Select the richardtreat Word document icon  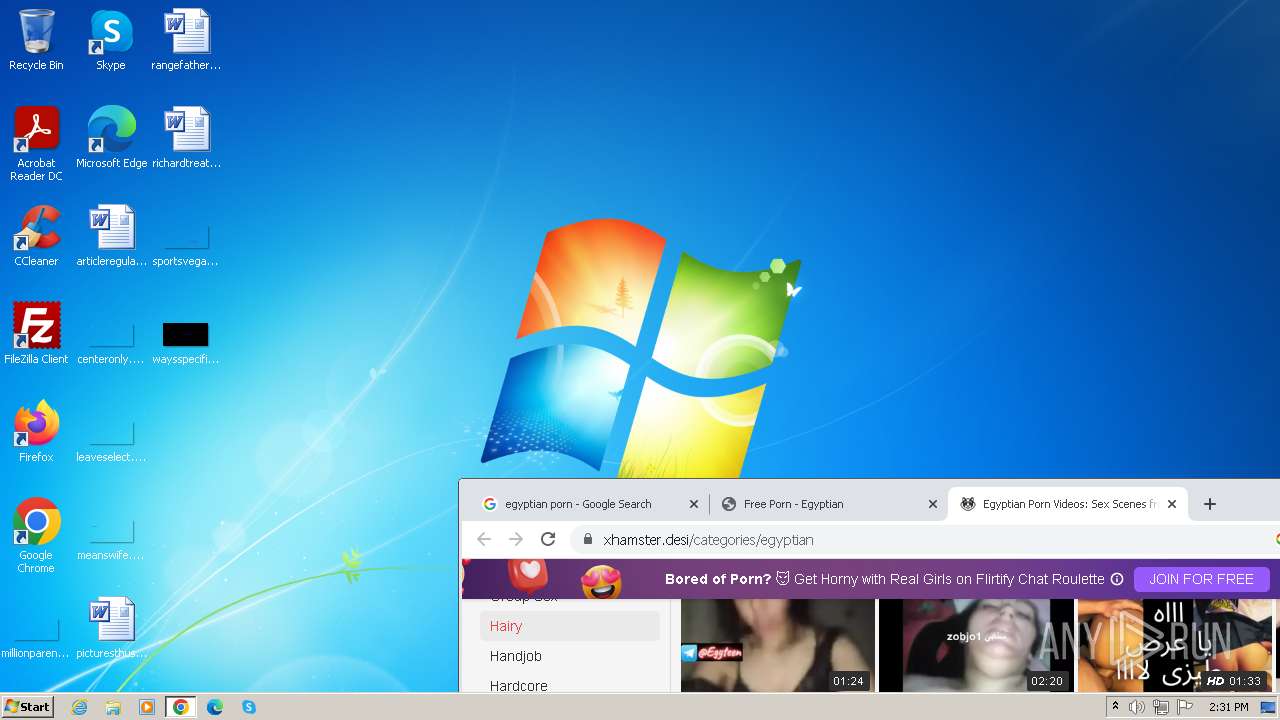pos(186,137)
